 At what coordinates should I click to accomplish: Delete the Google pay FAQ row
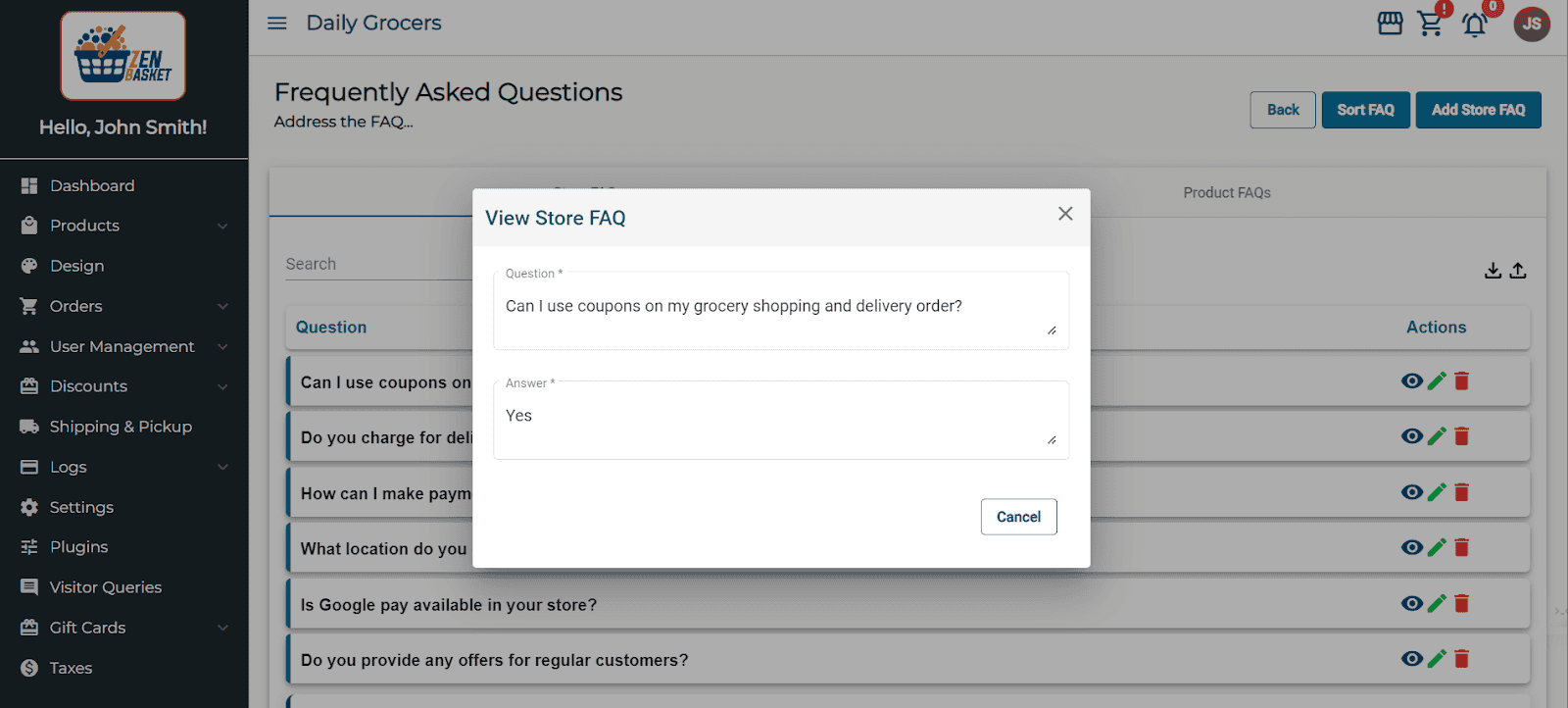(1461, 603)
